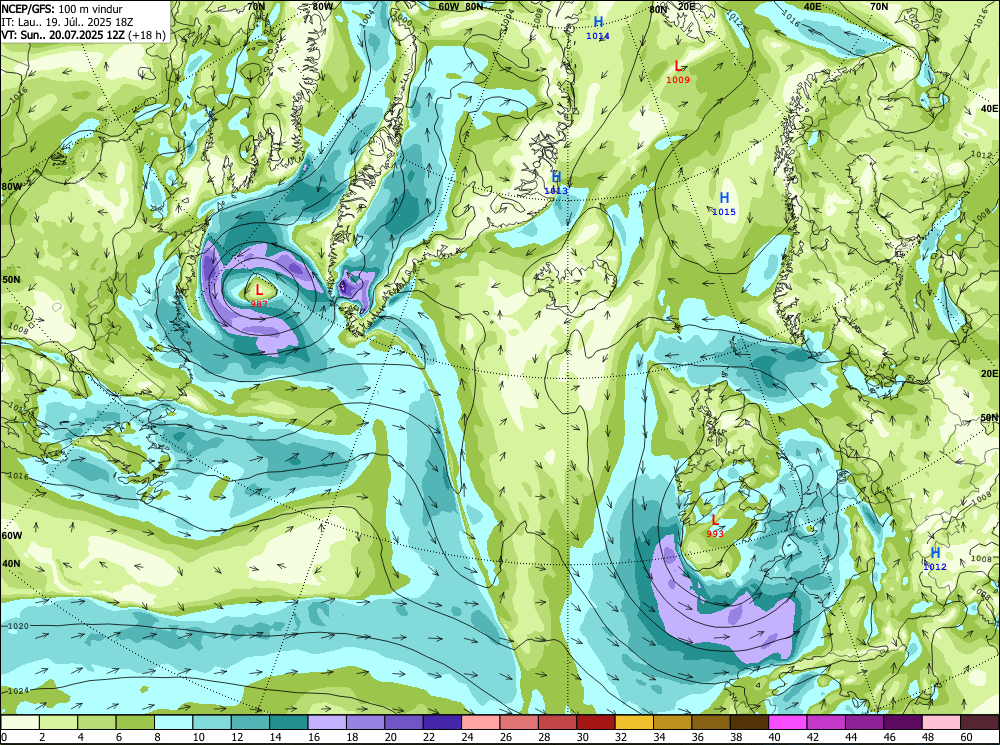The image size is (1000, 745).
Task: Click the 0 tick label on the wind scale
Action: [4, 737]
